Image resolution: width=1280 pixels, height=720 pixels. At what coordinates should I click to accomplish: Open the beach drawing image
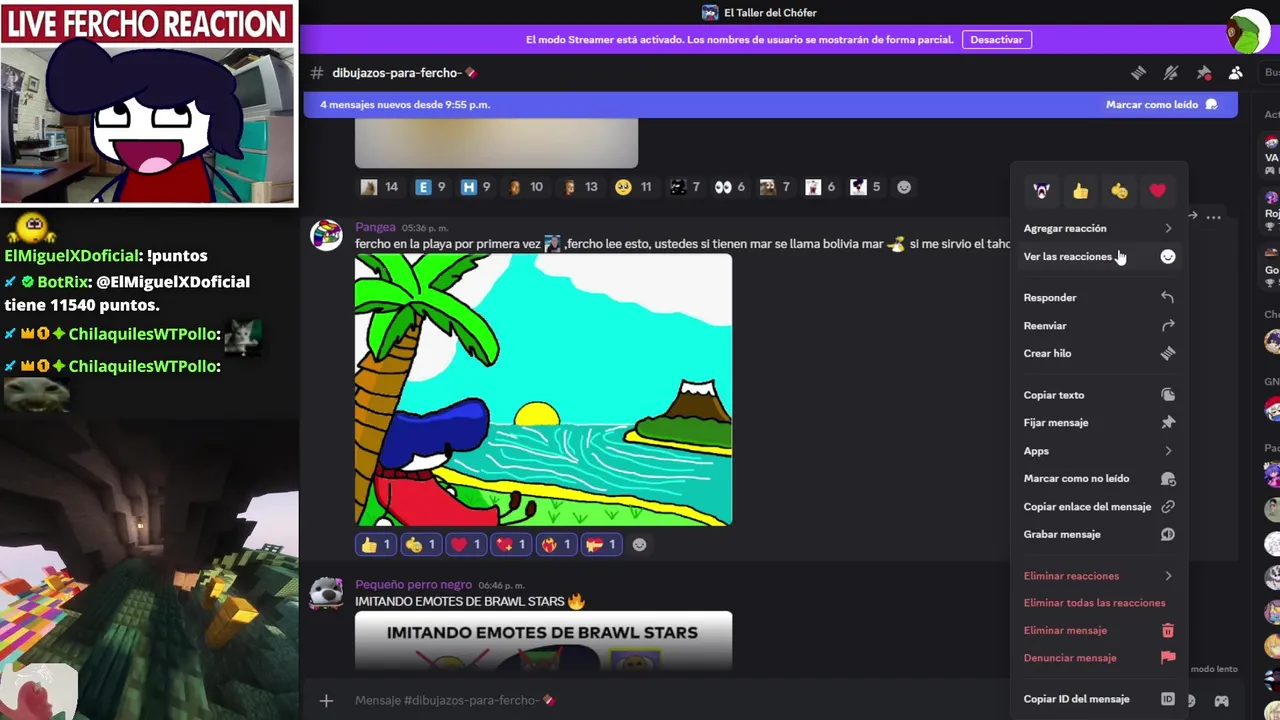(x=543, y=390)
